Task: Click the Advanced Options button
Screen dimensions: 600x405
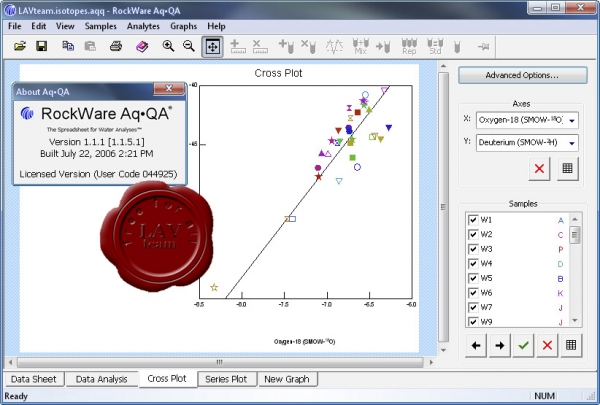Action: click(x=522, y=75)
